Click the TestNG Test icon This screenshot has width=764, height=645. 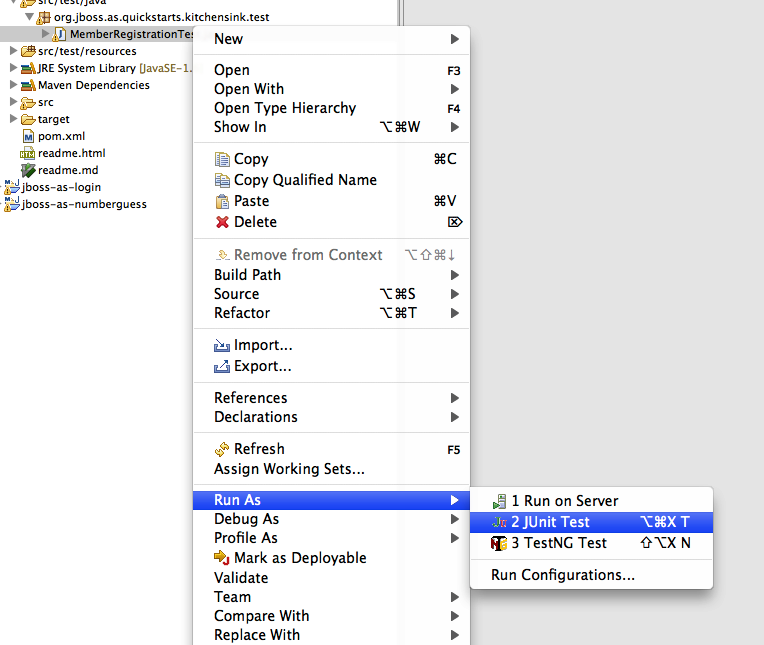(499, 543)
